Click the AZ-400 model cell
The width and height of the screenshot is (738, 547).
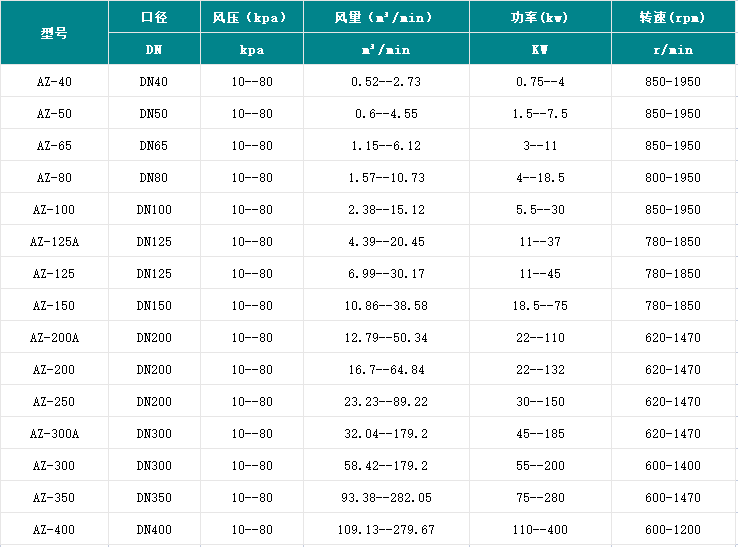click(x=54, y=530)
